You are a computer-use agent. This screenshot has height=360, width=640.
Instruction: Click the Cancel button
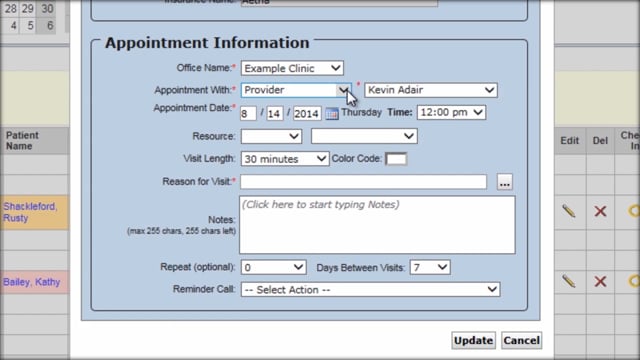521,340
